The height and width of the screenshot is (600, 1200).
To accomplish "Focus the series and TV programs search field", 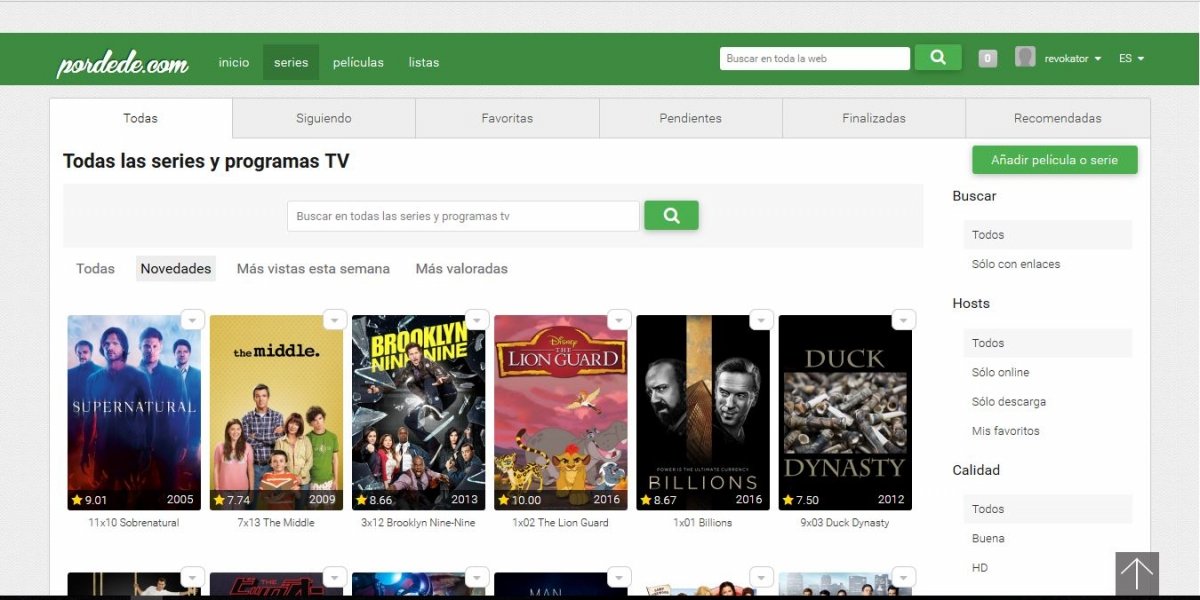I will coord(463,216).
